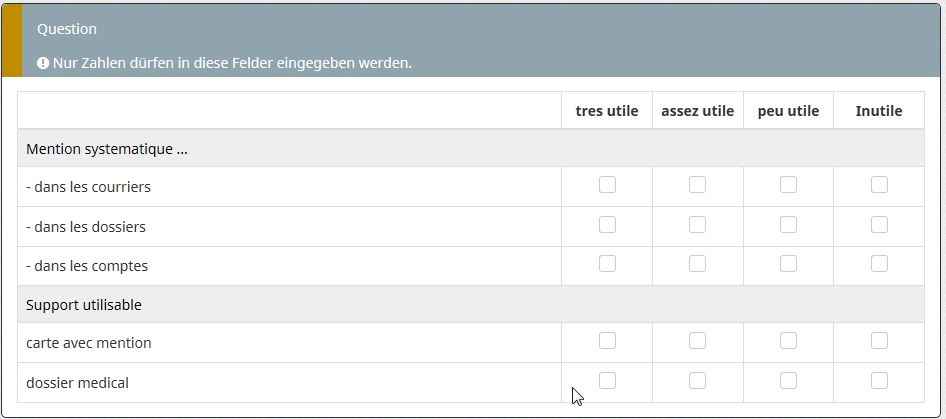946x419 pixels.
Task: Select 'peu utile' for dans les dossiers
Action: [x=788, y=225]
